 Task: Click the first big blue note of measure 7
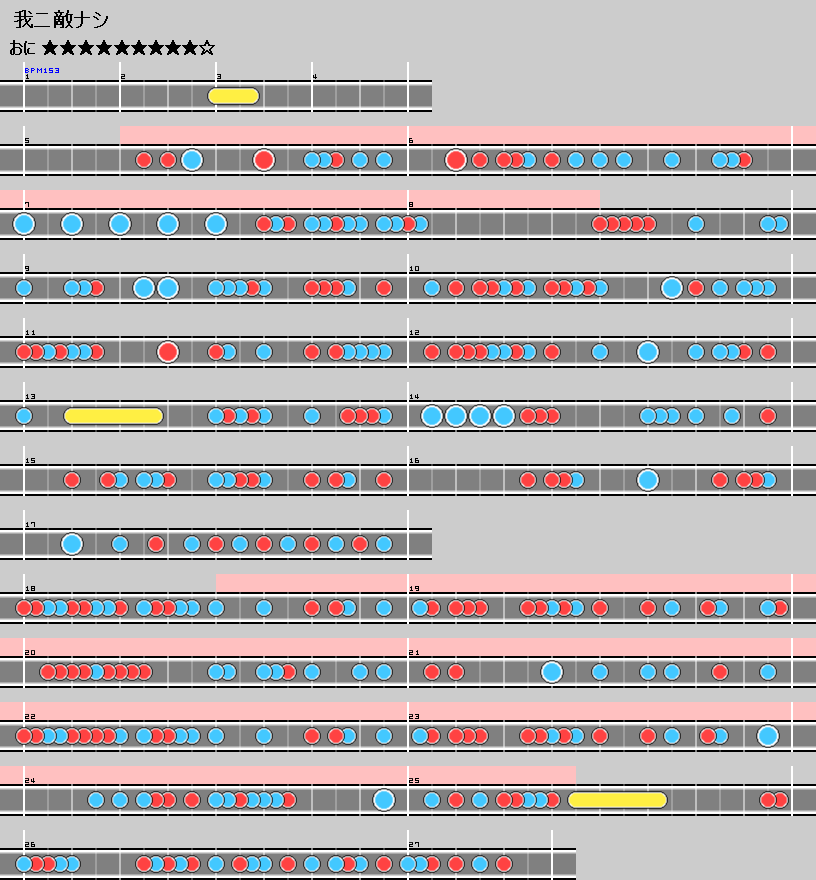click(24, 224)
